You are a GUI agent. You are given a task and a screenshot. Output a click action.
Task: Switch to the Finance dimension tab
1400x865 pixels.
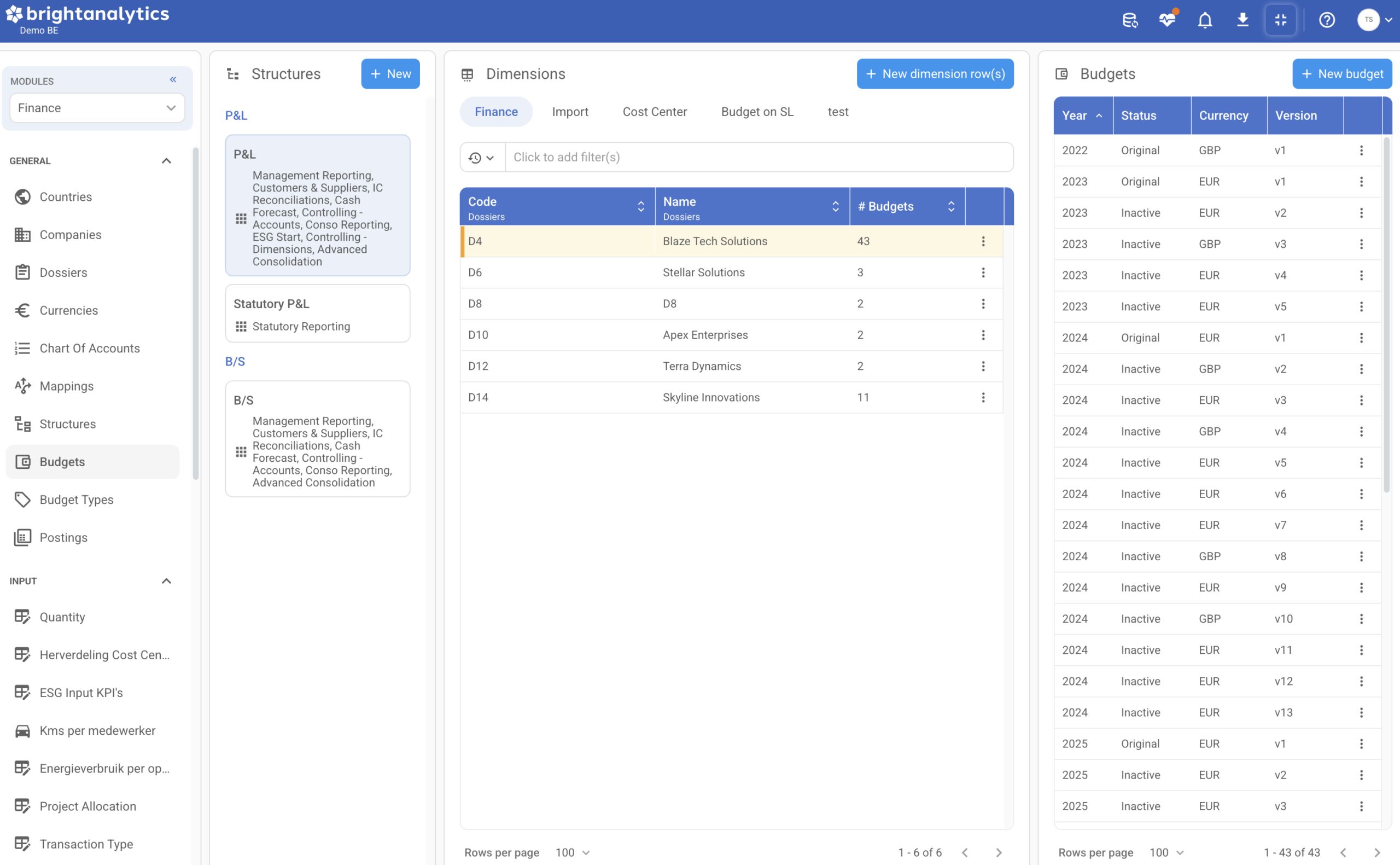tap(496, 112)
